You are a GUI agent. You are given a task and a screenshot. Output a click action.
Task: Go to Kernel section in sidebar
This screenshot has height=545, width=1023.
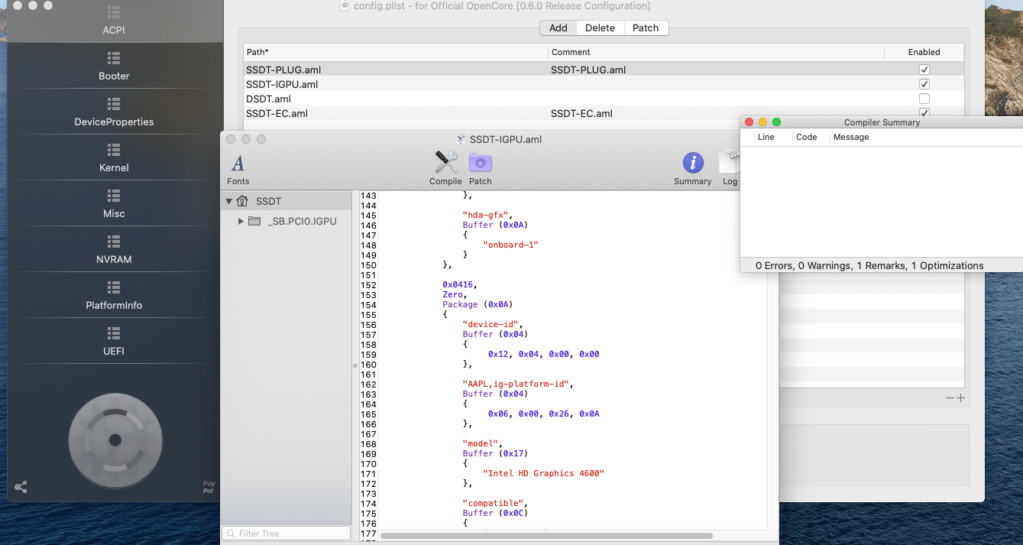pos(114,157)
